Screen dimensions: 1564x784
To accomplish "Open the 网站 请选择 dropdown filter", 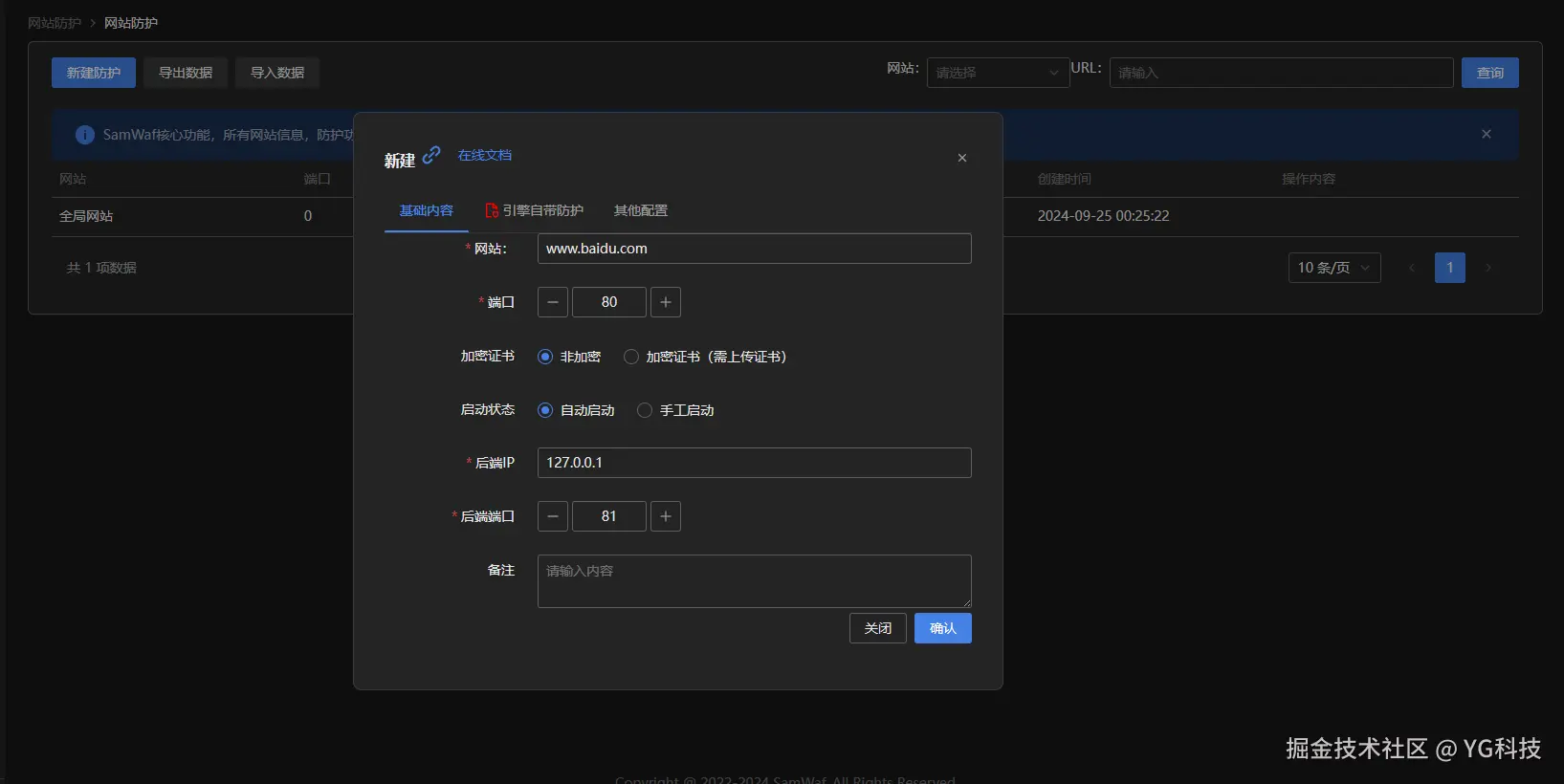I will (x=998, y=73).
